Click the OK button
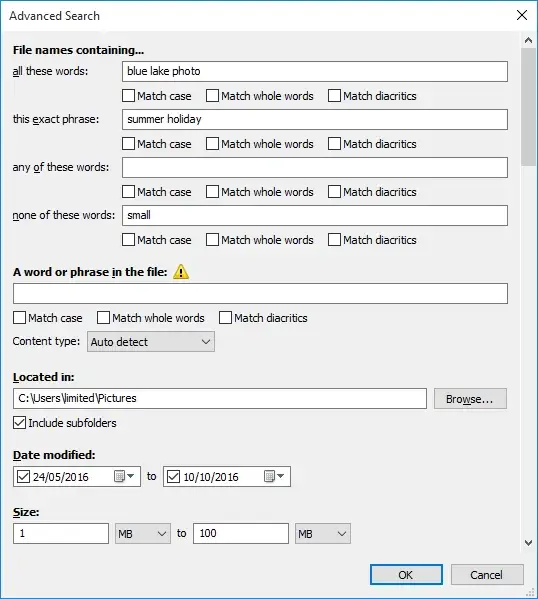Image resolution: width=538 pixels, height=599 pixels. 406,575
